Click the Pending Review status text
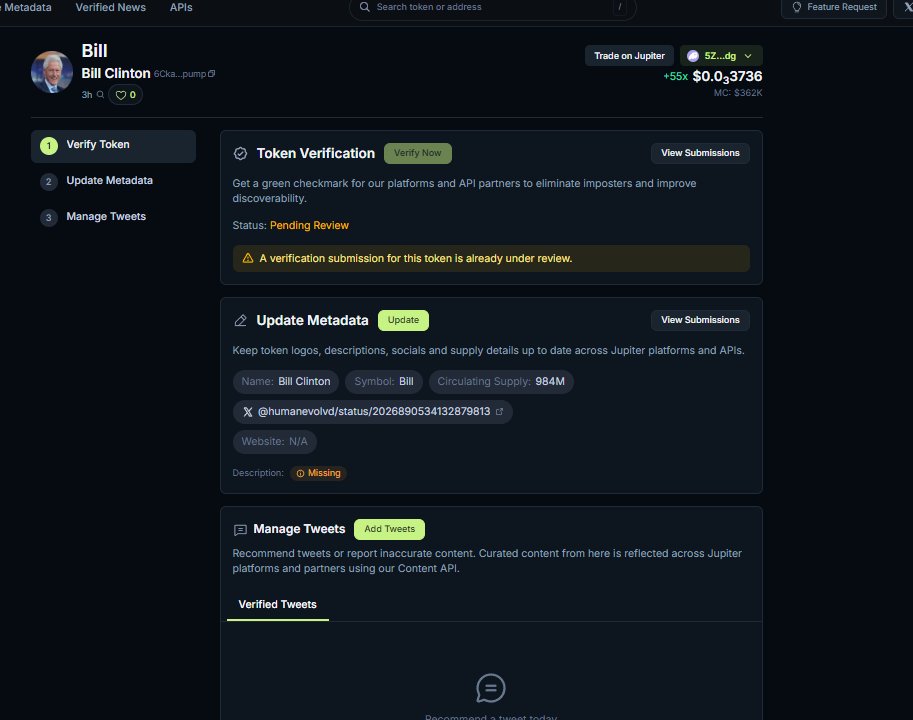Image resolution: width=913 pixels, height=720 pixels. click(x=309, y=226)
